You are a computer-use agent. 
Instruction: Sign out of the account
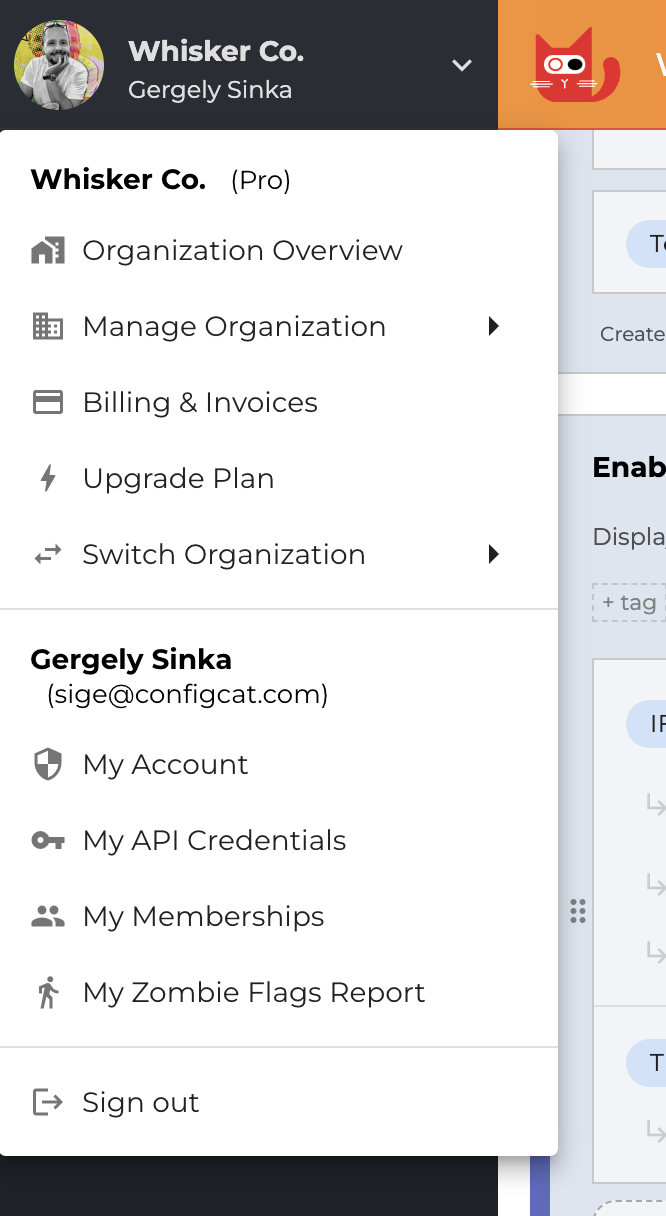[x=140, y=1102]
